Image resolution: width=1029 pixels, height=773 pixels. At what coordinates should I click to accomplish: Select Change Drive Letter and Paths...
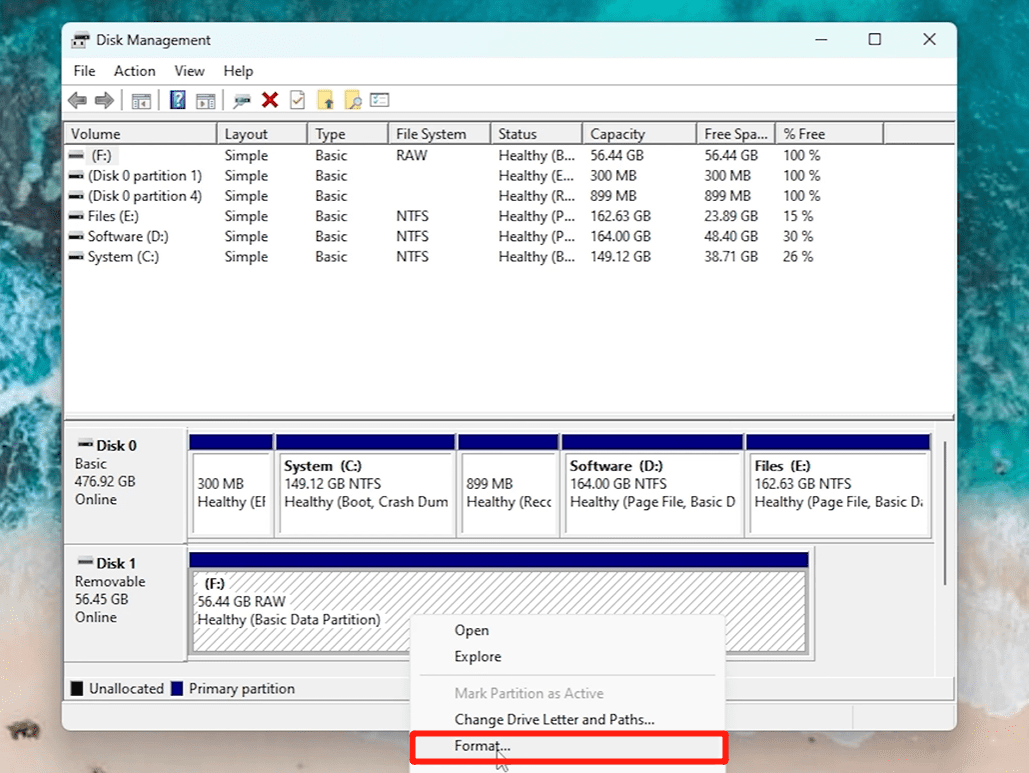tap(554, 719)
